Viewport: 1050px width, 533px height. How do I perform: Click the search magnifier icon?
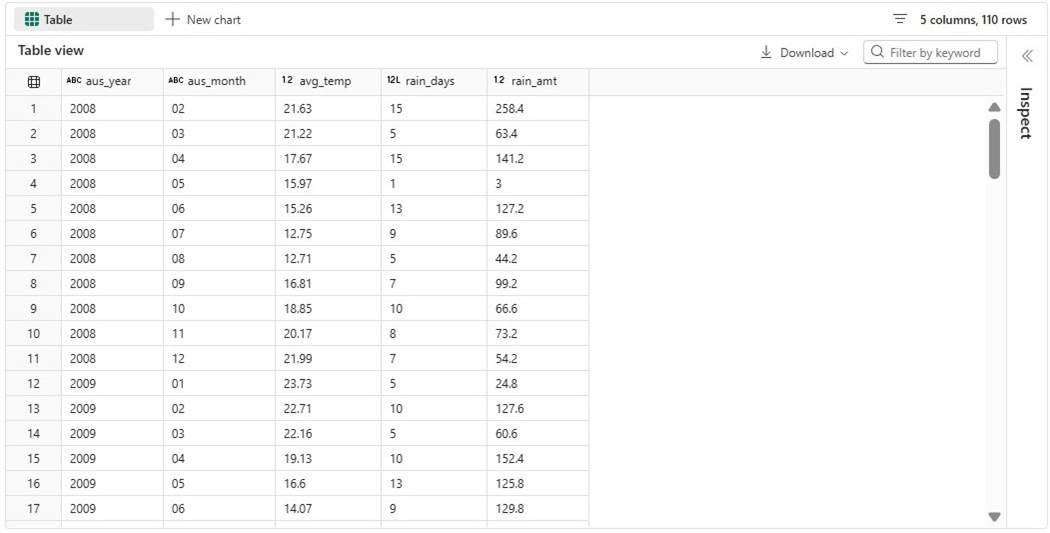877,53
